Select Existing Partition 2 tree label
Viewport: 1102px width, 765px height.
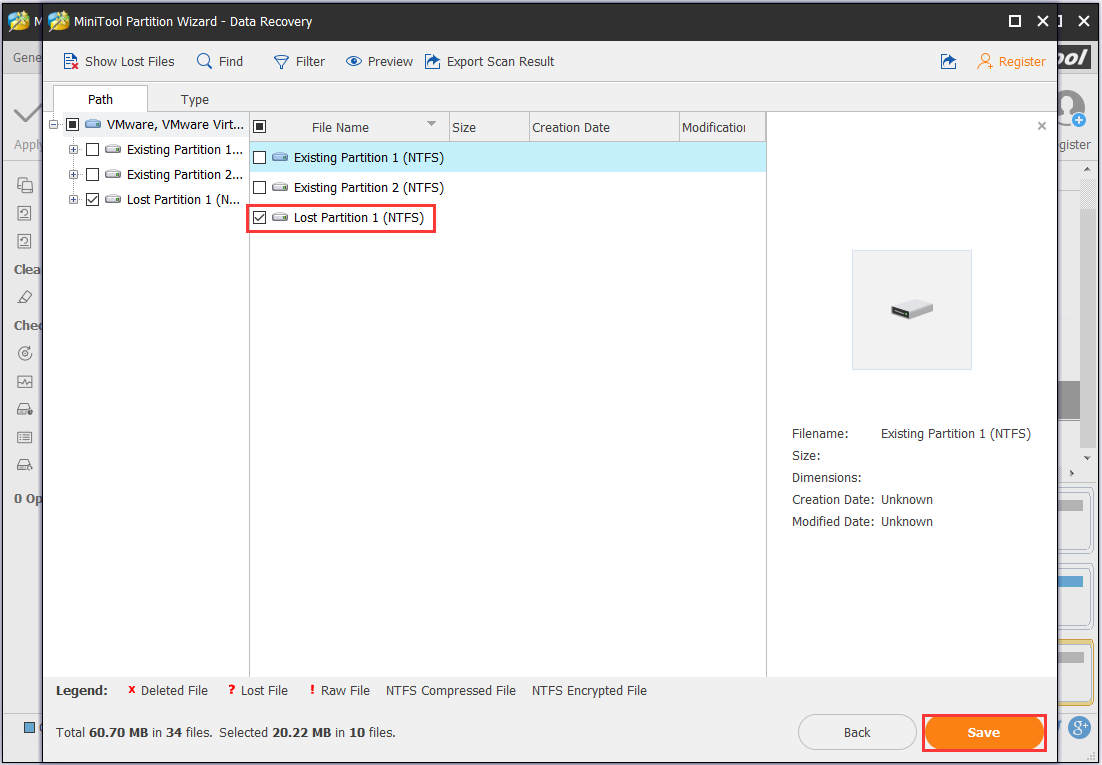tap(185, 174)
